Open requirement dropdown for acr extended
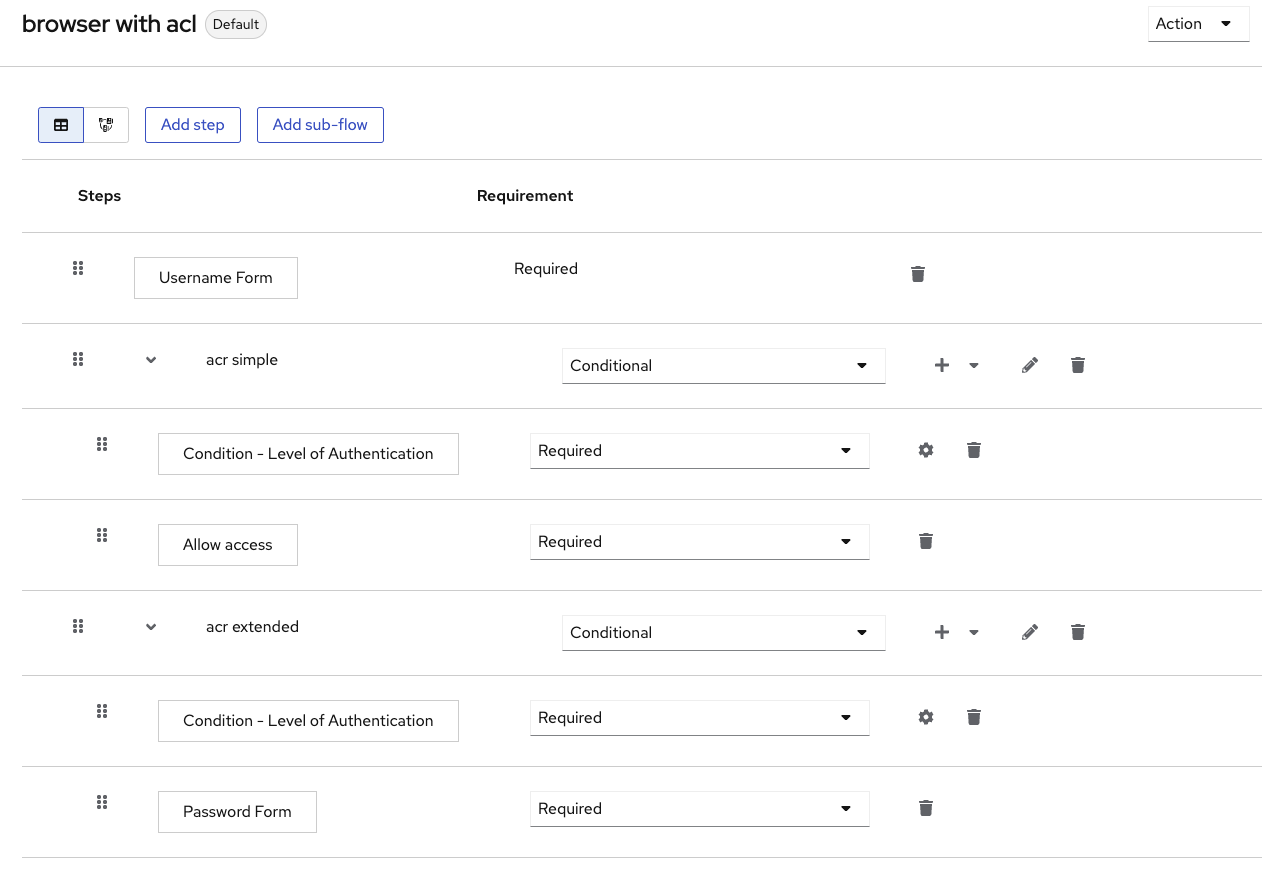 click(724, 633)
